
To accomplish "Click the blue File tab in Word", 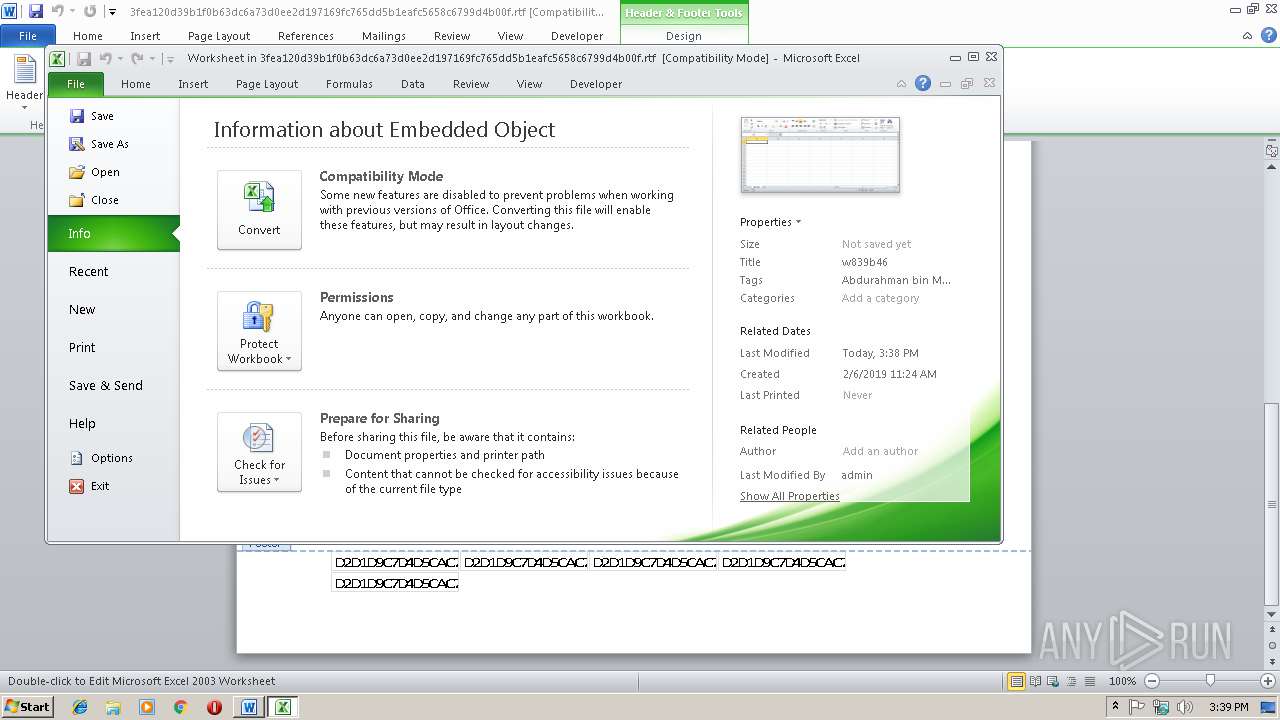I will [x=27, y=36].
